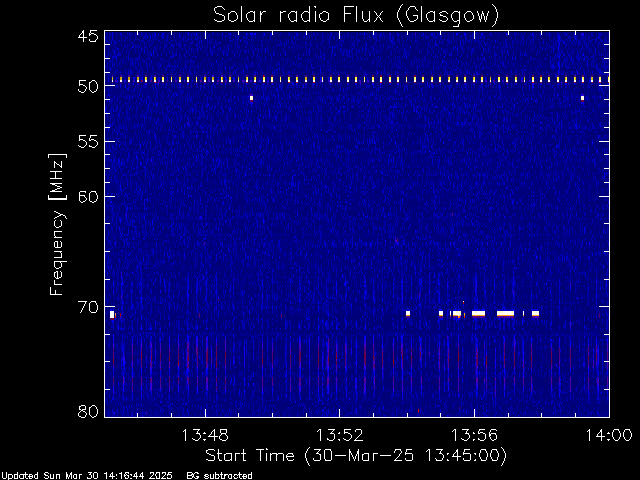Screen dimensions: 640x480
Task: Click the 14:00 time tick label
Action: tap(609, 435)
